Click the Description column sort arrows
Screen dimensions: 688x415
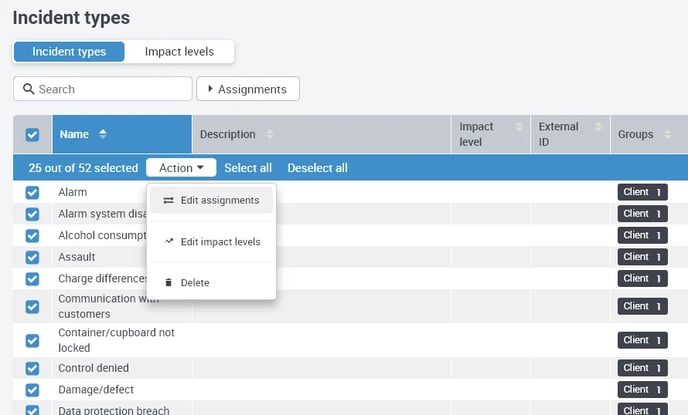(x=269, y=134)
